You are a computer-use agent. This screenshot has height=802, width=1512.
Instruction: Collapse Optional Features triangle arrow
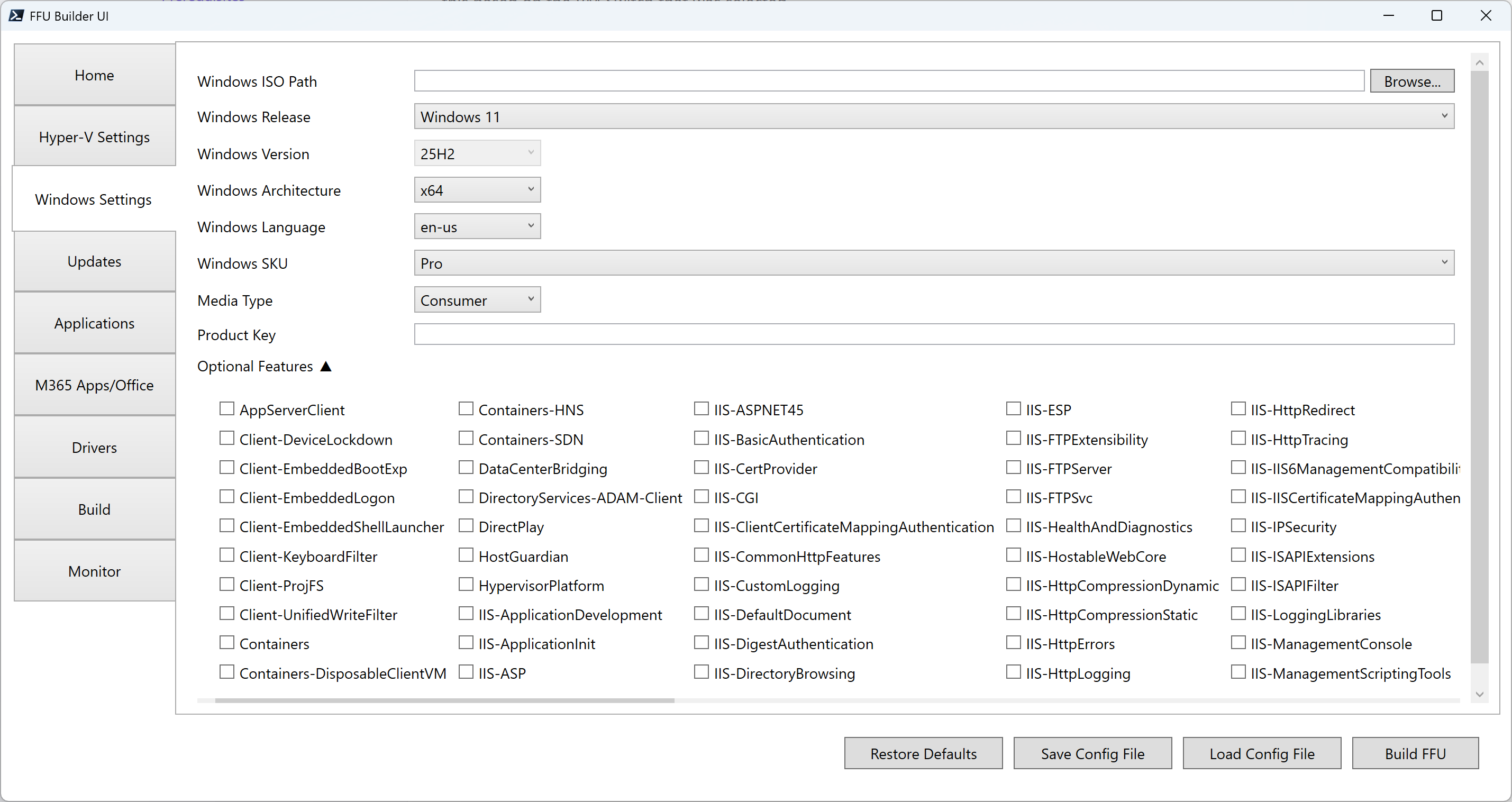pyautogui.click(x=326, y=367)
